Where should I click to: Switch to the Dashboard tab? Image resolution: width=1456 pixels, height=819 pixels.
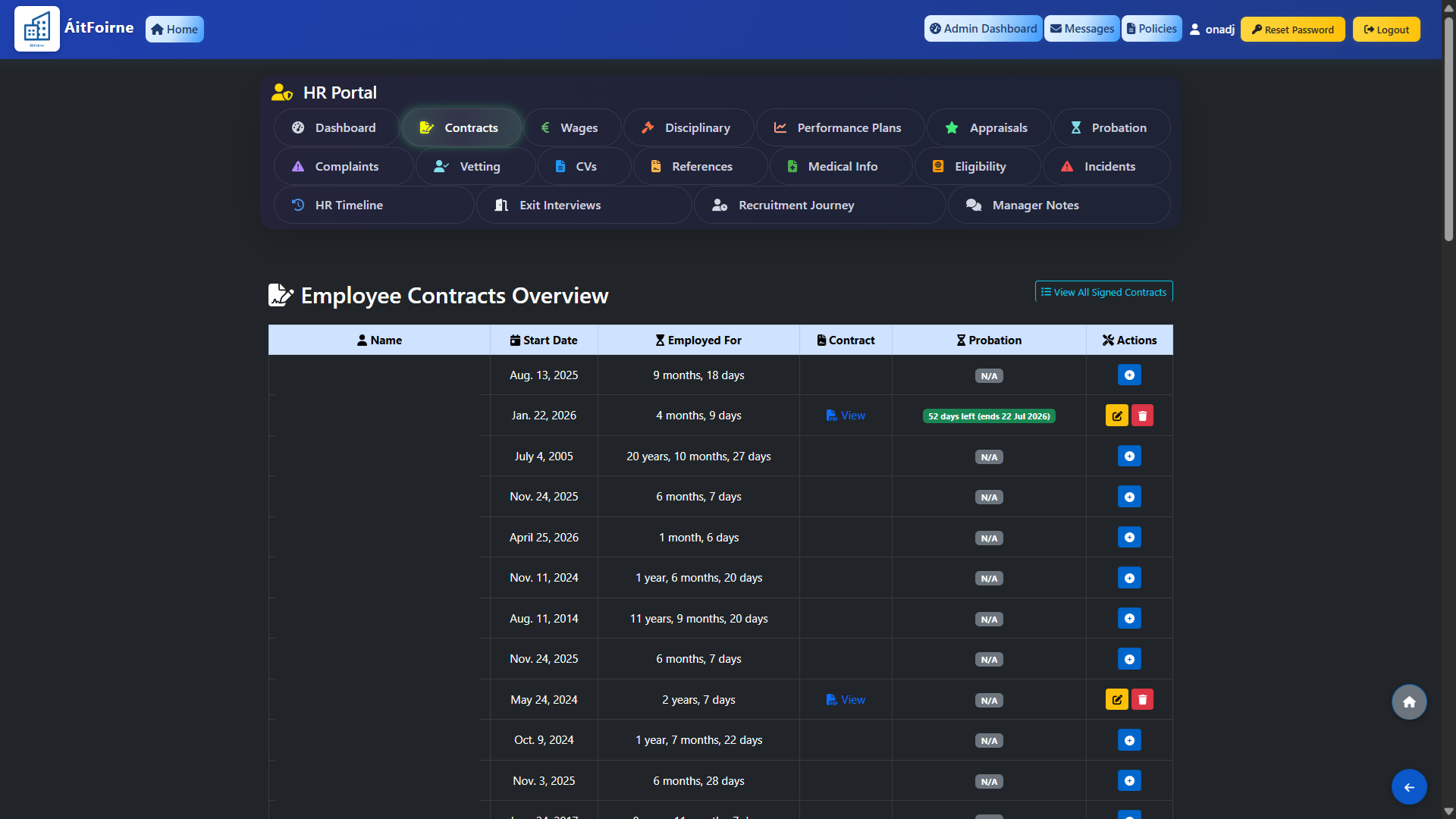tap(336, 127)
